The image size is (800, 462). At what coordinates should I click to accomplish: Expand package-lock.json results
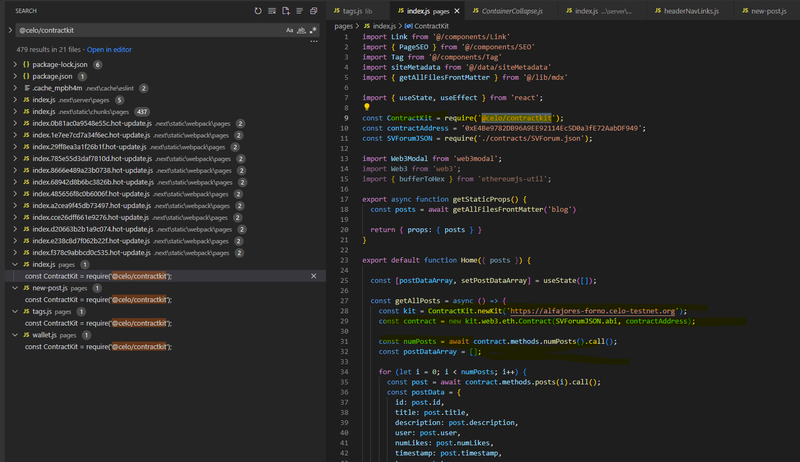[15, 65]
